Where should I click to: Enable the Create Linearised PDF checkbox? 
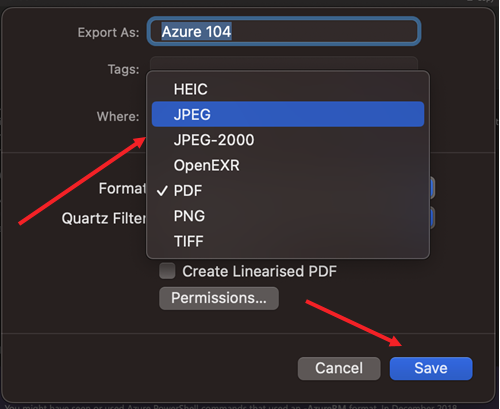(167, 271)
